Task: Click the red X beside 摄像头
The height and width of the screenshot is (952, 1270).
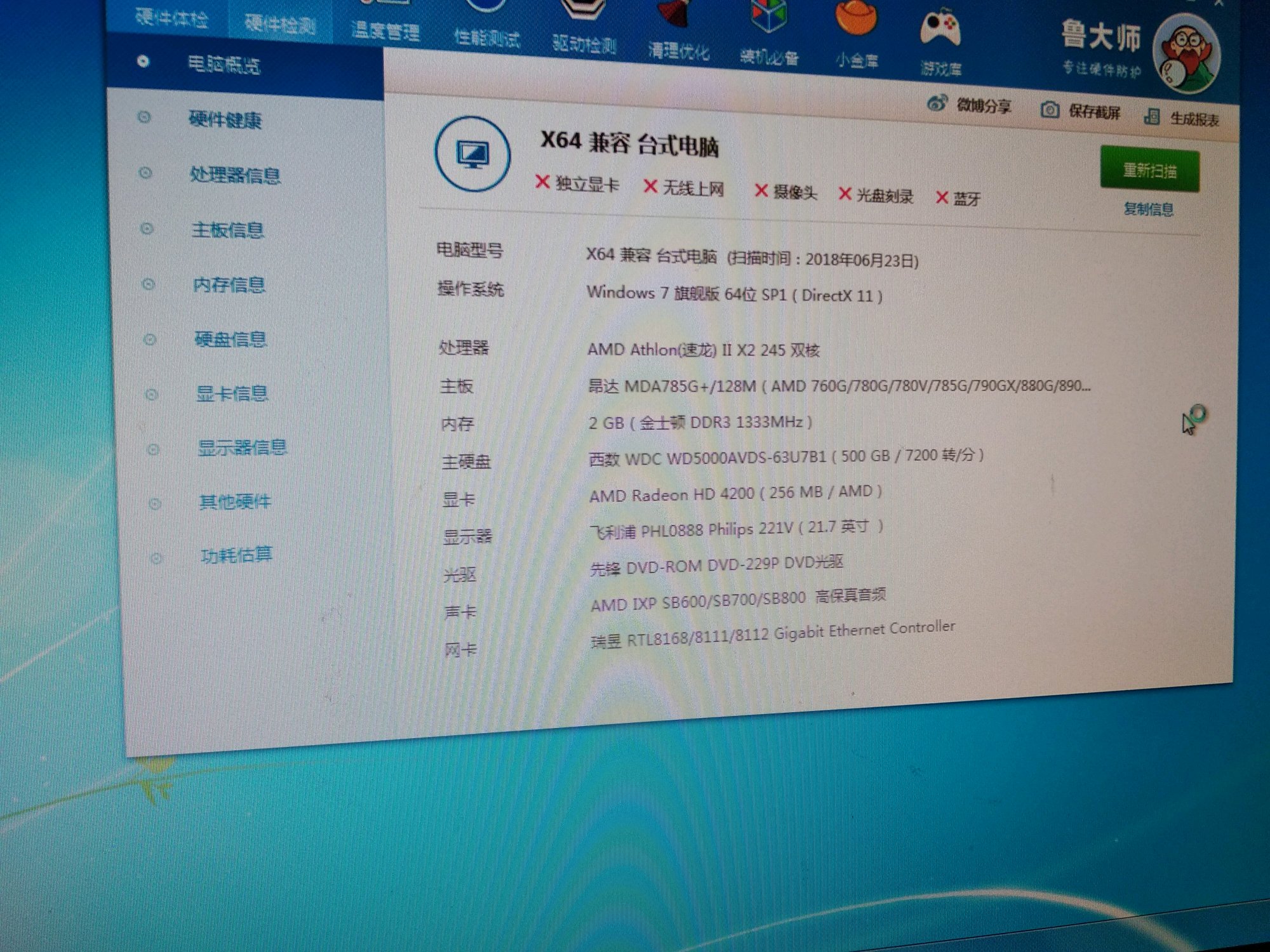Action: 761,190
